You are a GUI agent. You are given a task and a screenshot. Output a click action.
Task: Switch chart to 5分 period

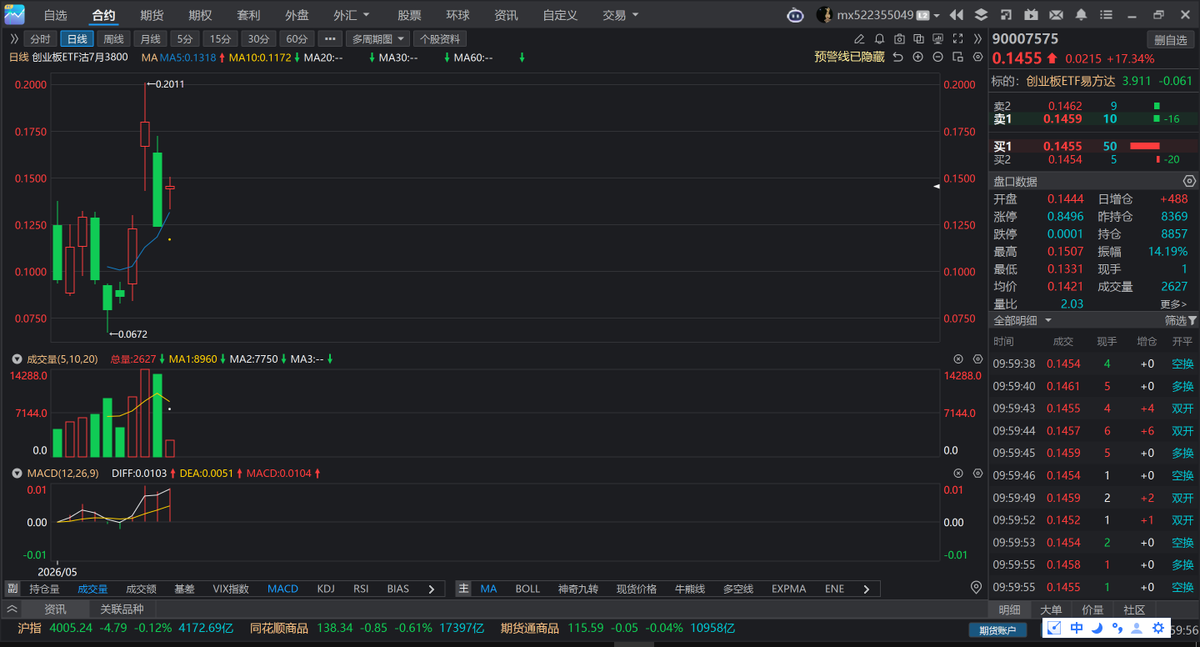(x=186, y=39)
